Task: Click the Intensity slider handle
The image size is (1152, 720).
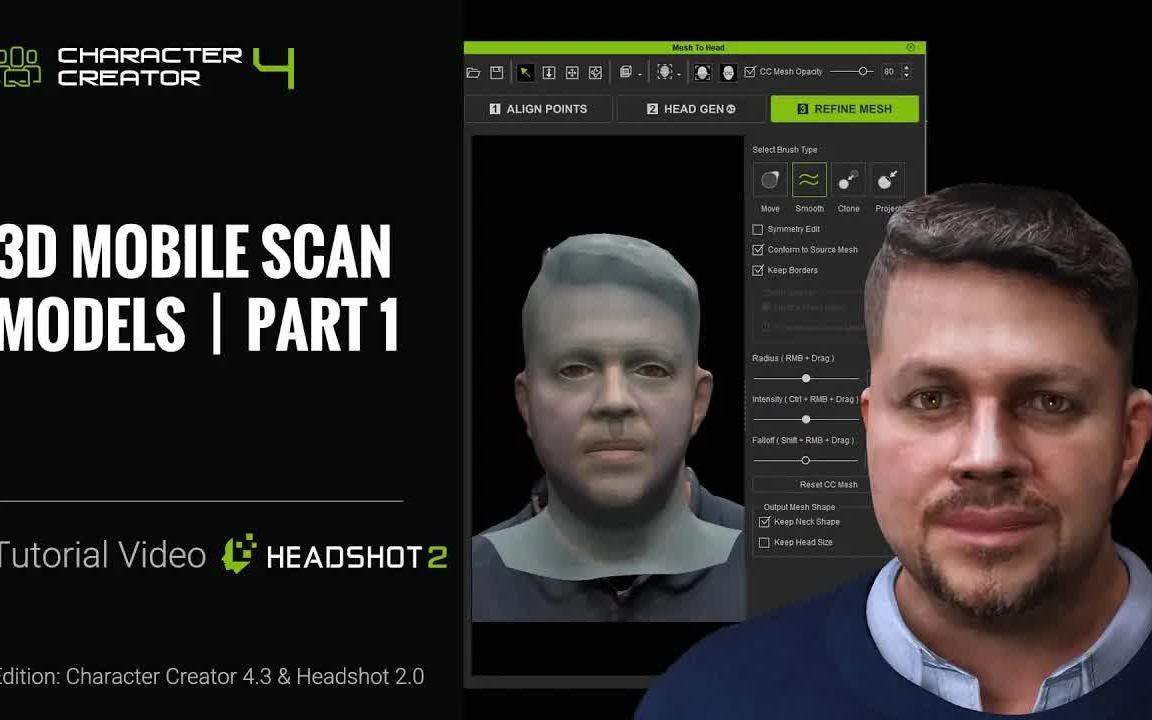Action: [x=806, y=420]
